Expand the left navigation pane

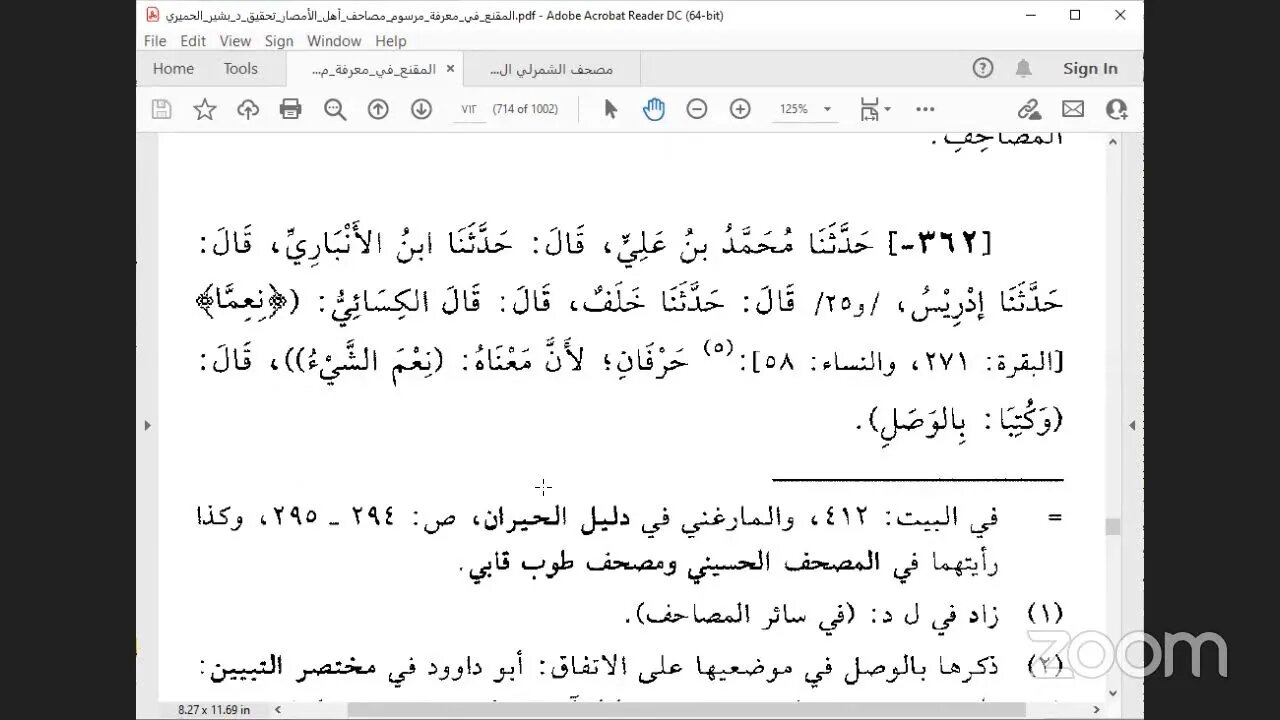click(147, 425)
